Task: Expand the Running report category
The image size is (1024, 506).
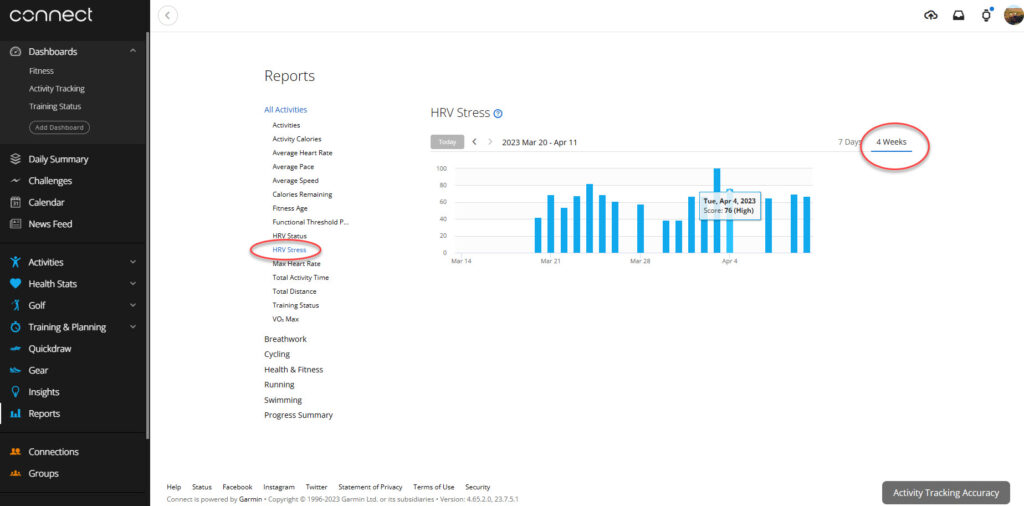Action: [x=279, y=385]
